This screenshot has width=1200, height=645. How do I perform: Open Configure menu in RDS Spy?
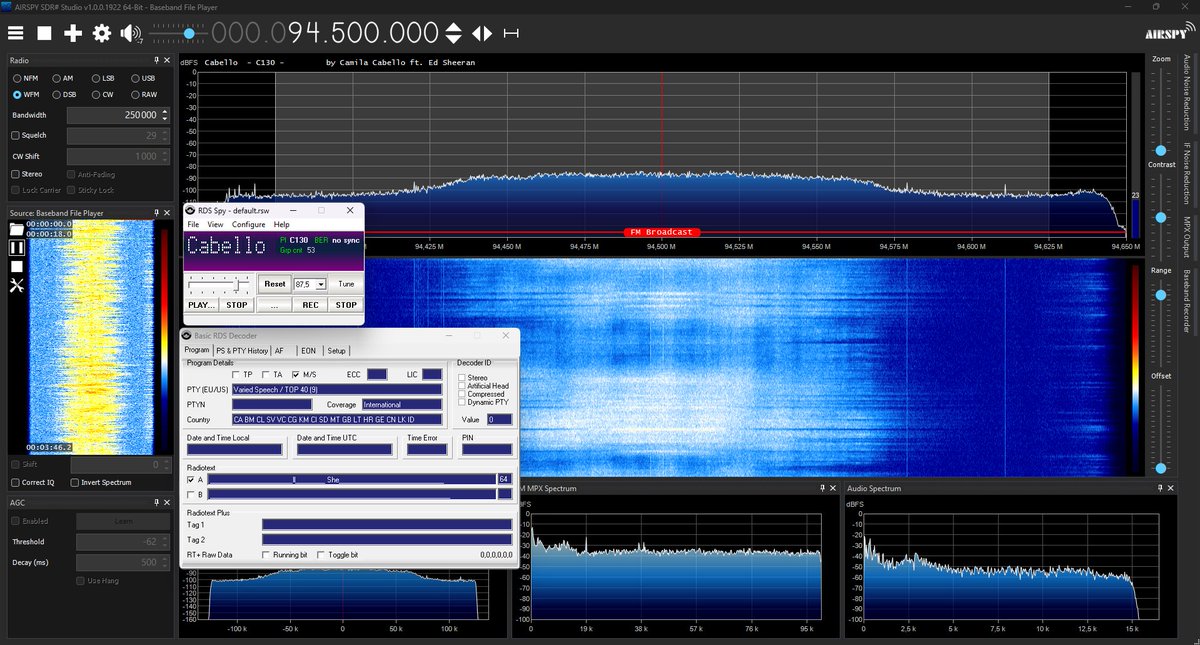pos(249,225)
